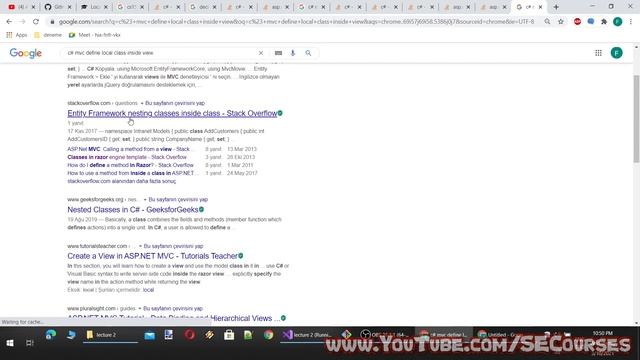Switch to Visual Studio lecture 2 taskbar item

[x=308, y=335]
